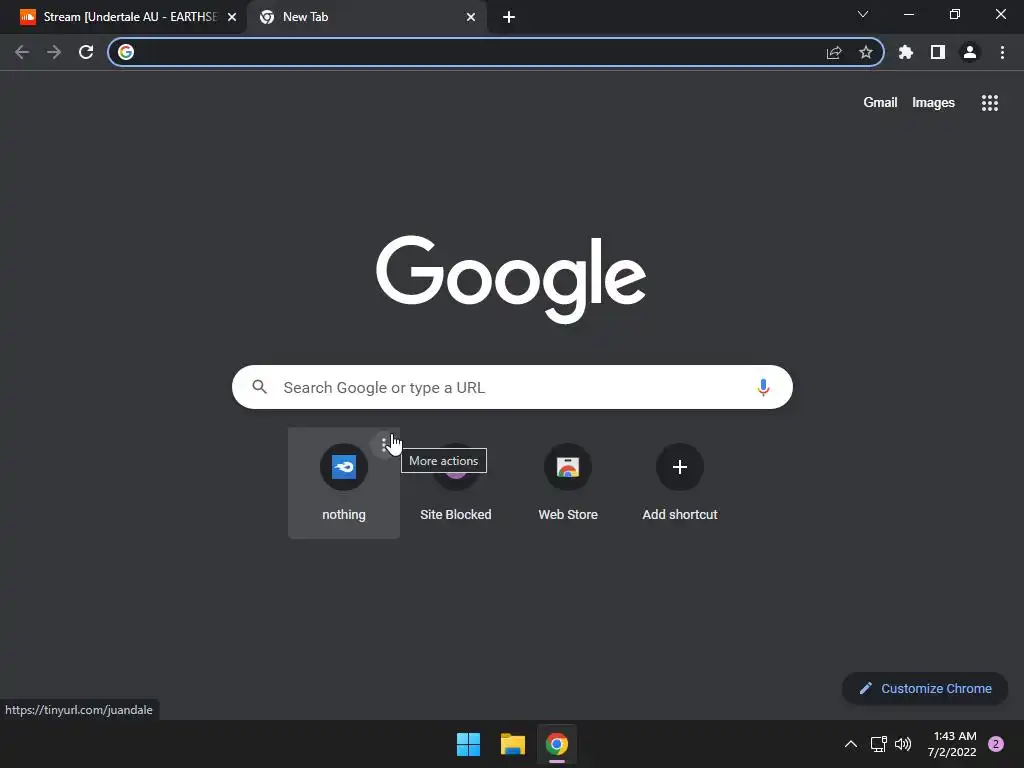Click the Google logo

(511, 279)
